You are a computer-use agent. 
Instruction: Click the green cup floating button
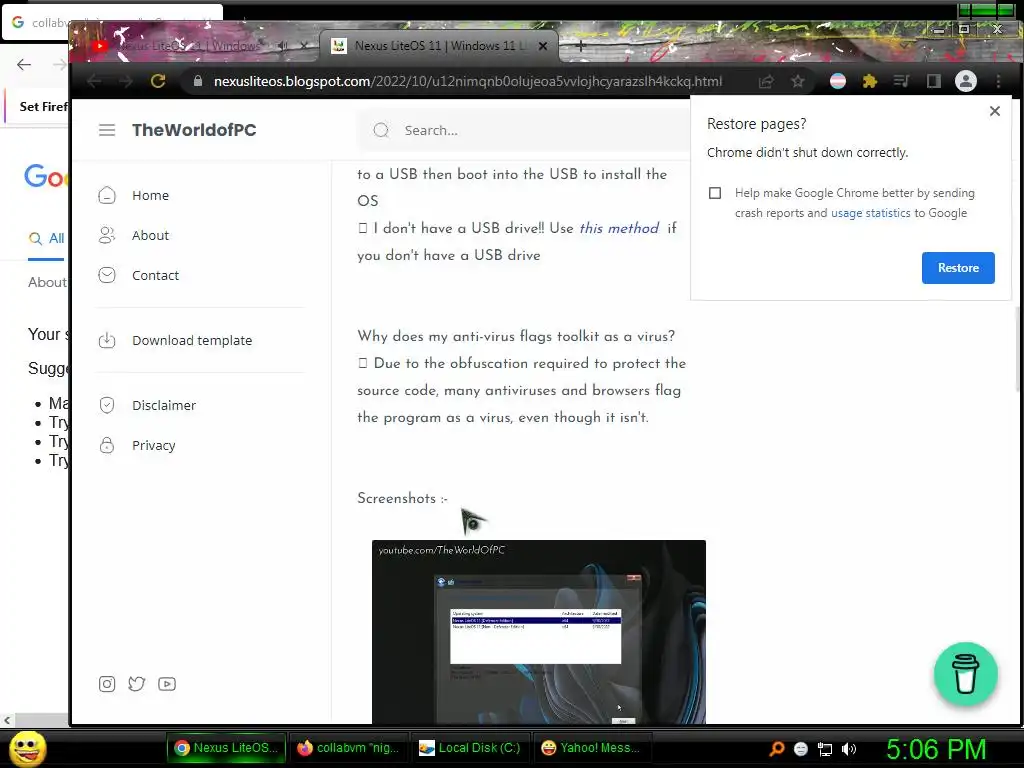(x=965, y=674)
